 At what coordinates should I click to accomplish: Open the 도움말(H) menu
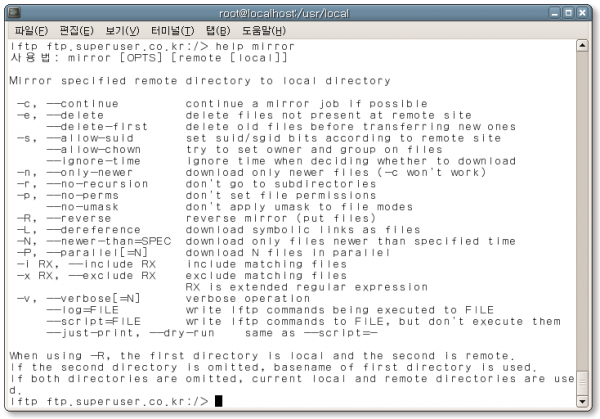coord(264,31)
